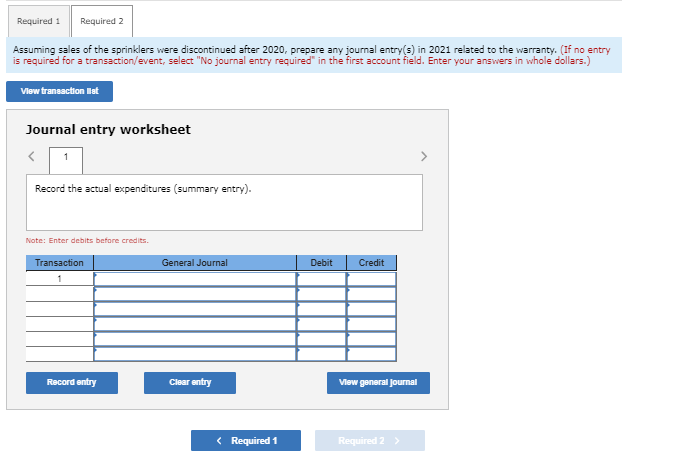Click the fifth row Credit field
The height and width of the screenshot is (461, 685).
(x=371, y=339)
